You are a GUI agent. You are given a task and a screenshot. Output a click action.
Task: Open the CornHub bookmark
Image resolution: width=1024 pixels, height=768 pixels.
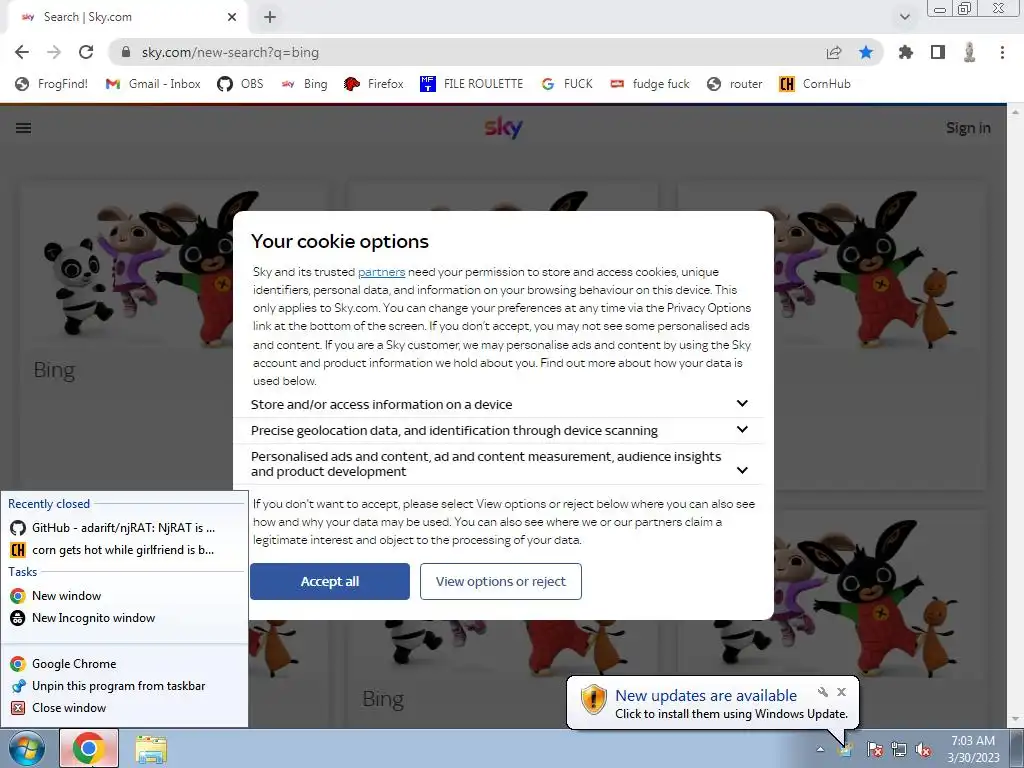pos(815,84)
